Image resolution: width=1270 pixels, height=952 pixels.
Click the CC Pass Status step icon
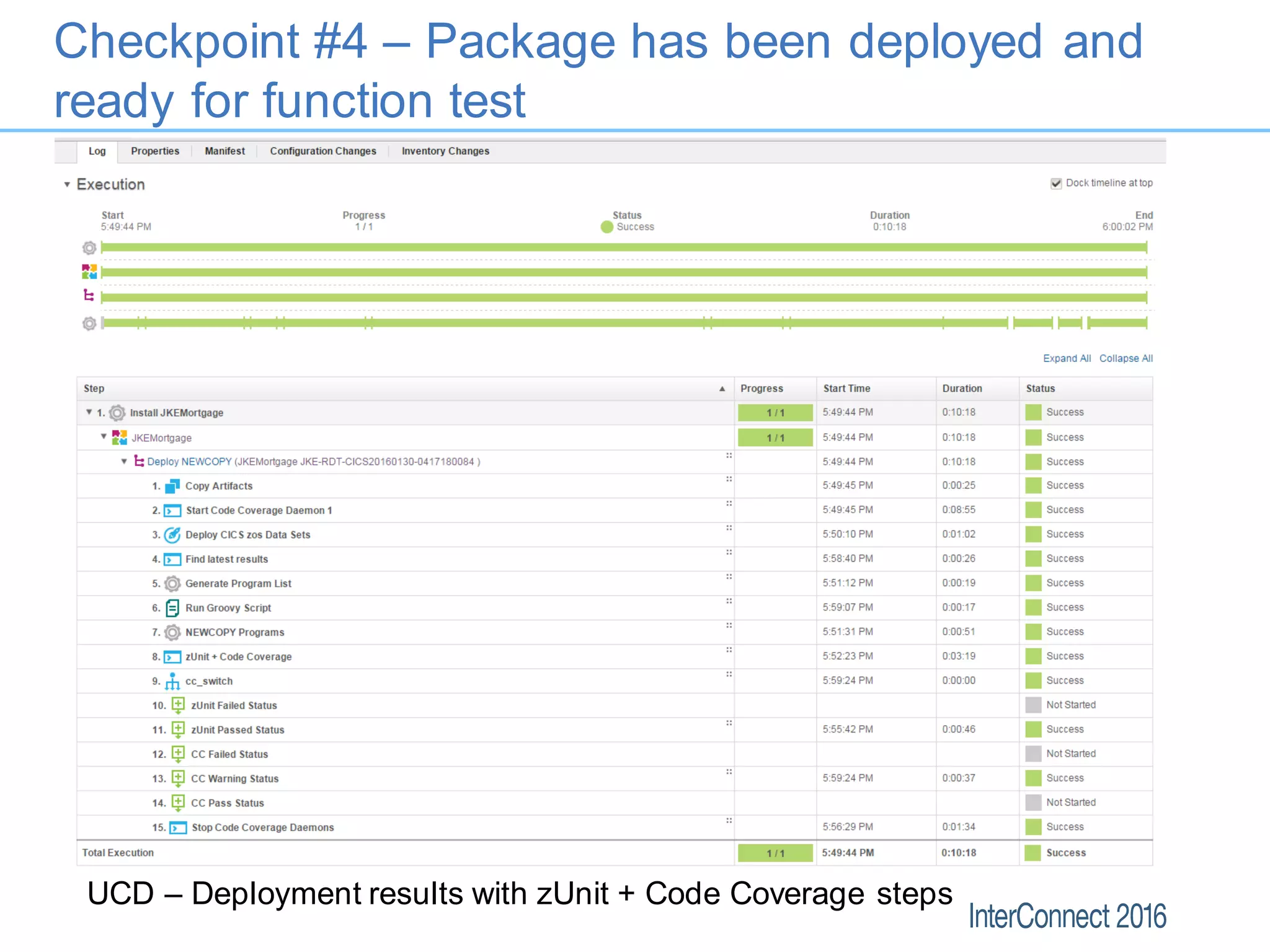pos(178,803)
